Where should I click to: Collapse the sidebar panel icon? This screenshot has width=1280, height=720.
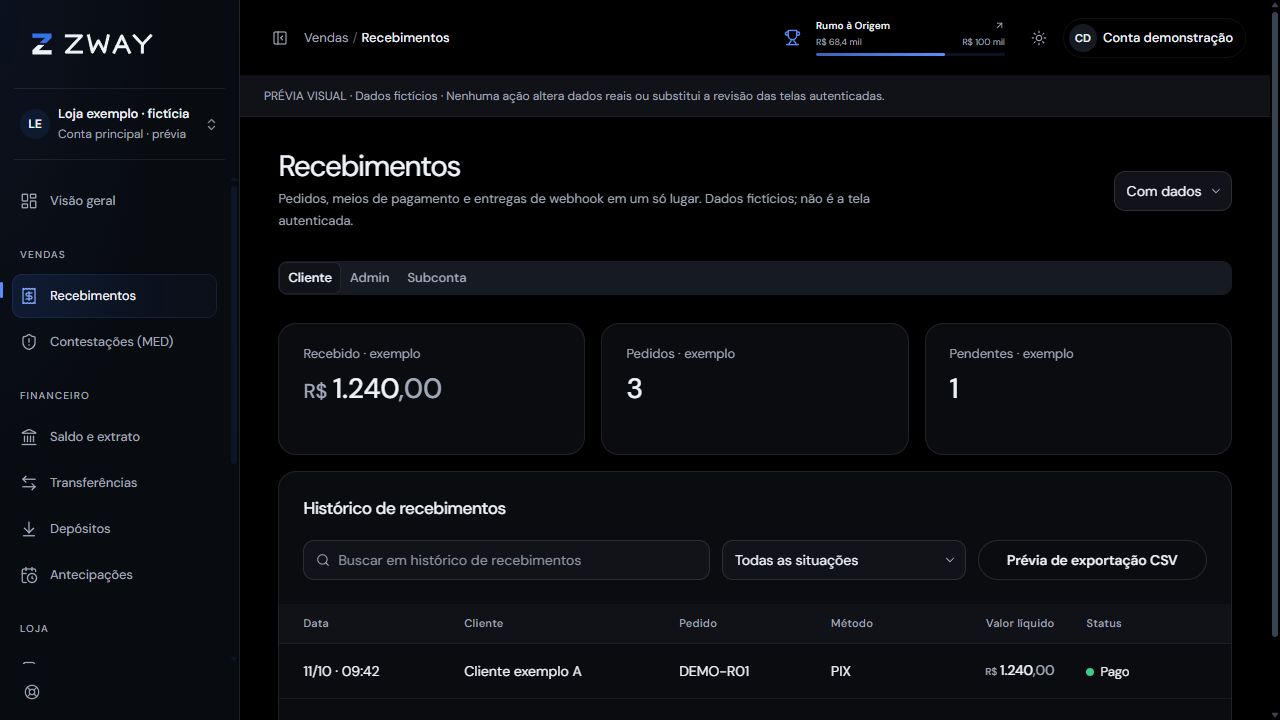pos(280,38)
